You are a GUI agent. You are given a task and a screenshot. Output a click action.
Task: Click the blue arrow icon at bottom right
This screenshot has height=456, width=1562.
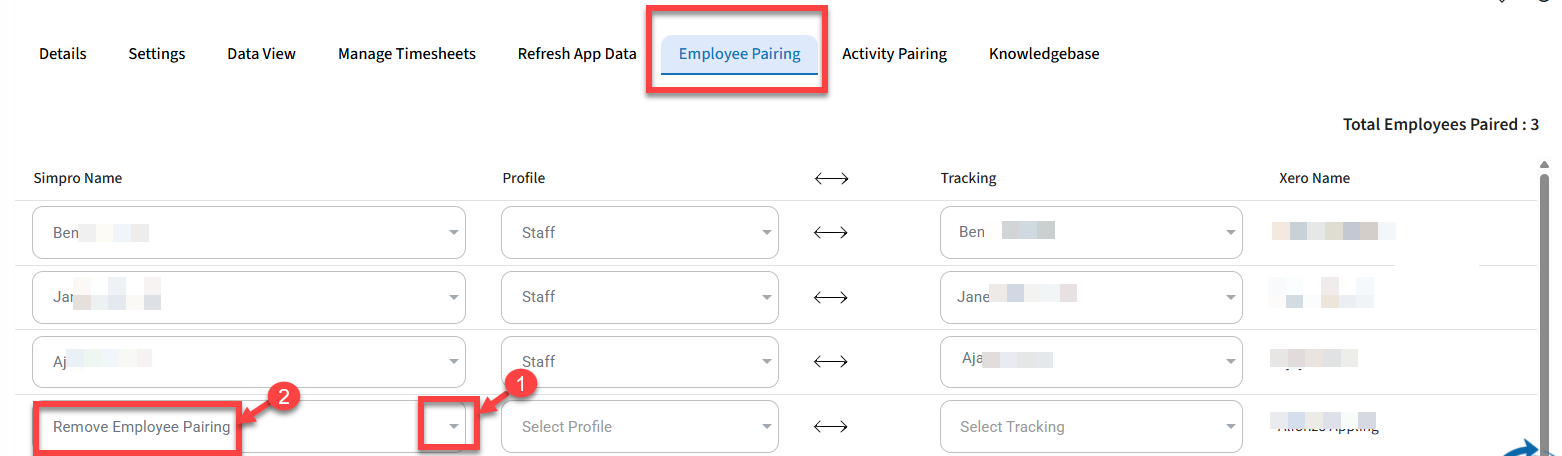click(x=1534, y=447)
